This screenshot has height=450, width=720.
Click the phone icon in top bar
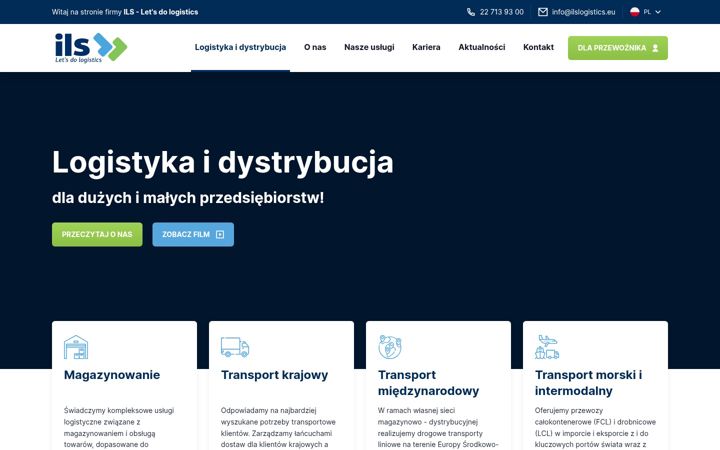(471, 12)
